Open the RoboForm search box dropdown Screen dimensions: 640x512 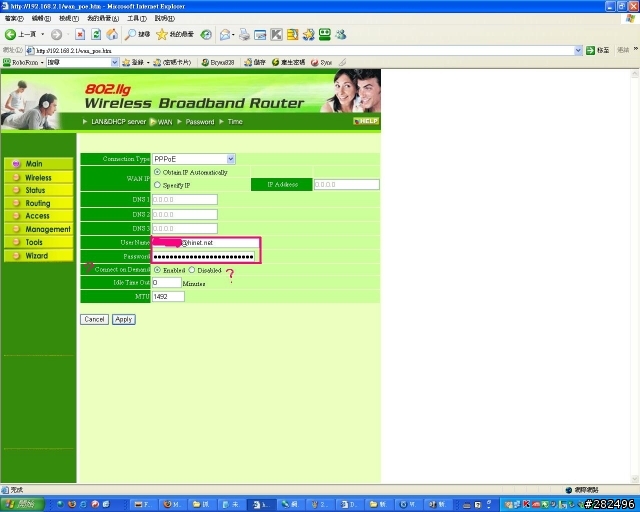click(115, 62)
